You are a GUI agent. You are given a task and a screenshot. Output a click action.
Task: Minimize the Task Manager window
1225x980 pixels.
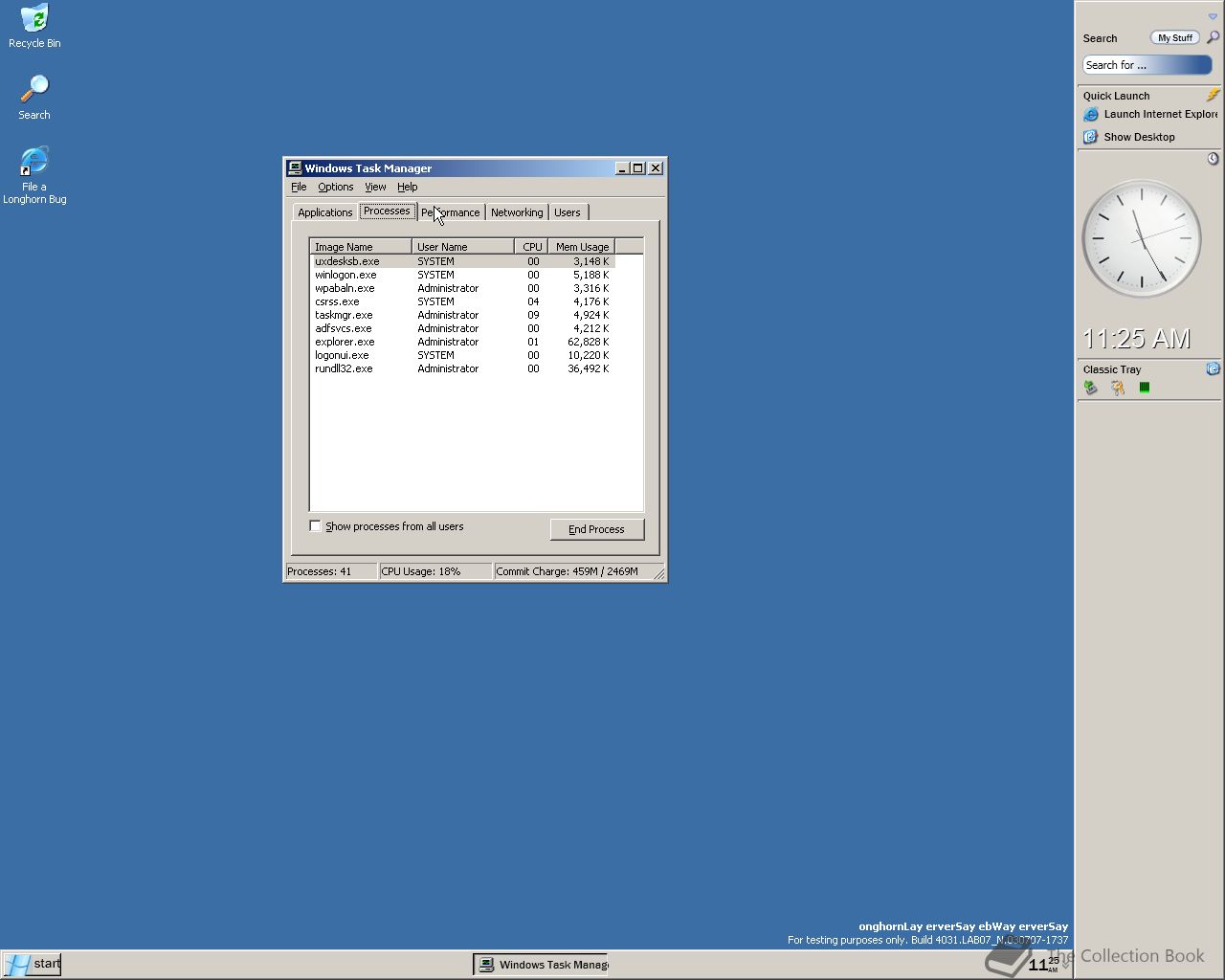coord(622,167)
